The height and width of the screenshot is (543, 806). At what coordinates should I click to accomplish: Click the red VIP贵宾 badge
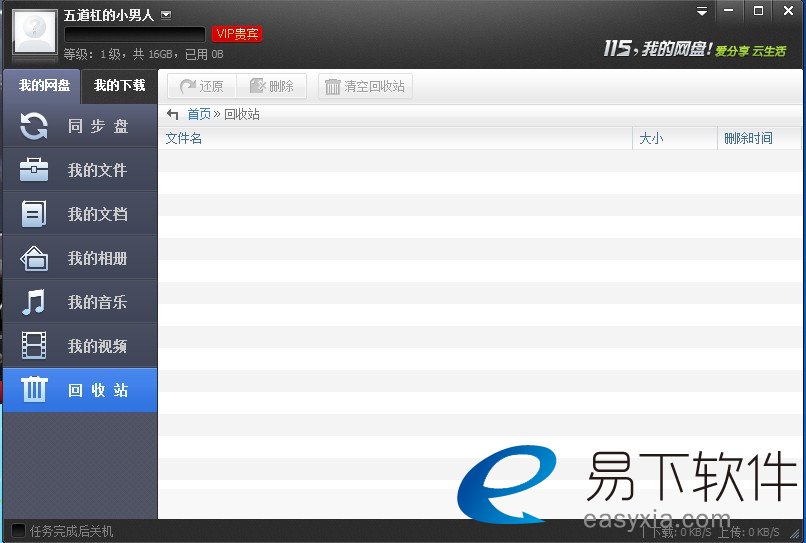pyautogui.click(x=237, y=34)
